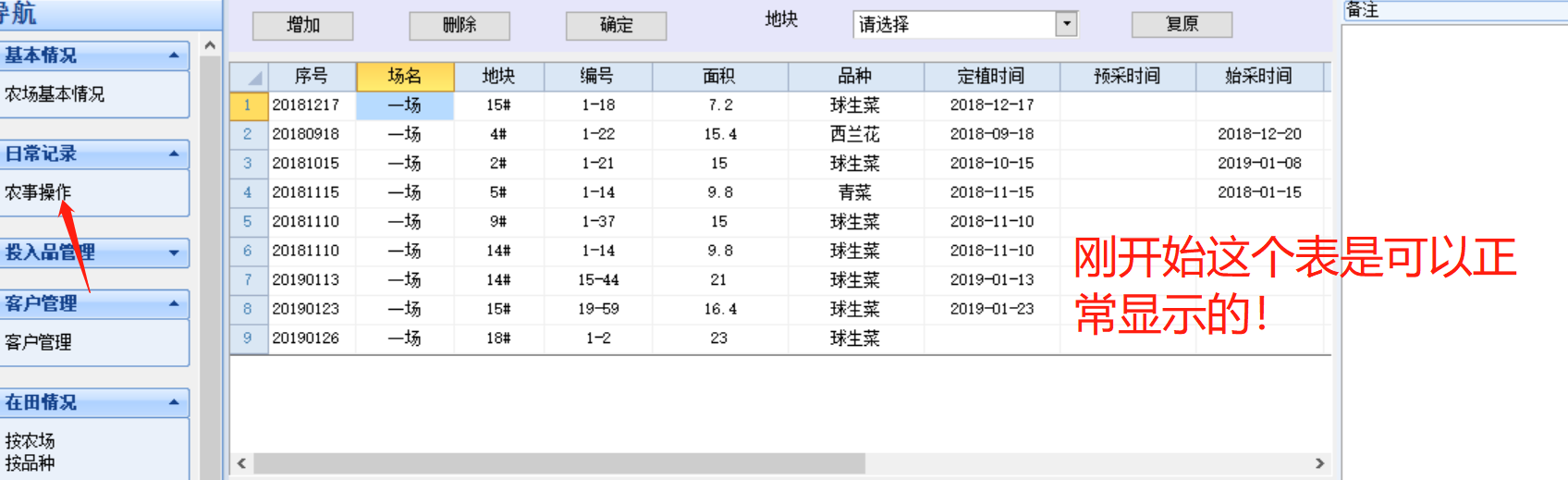Screen dimensions: 1568x480
Task: Click 19-59 number cell
Action: click(x=597, y=309)
